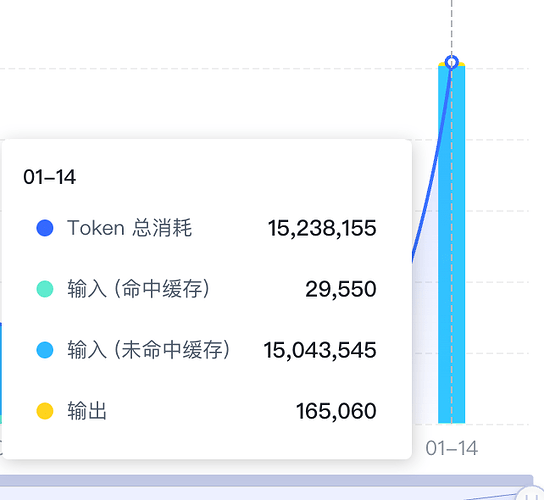Click the x-axis label 01-14

point(452,448)
